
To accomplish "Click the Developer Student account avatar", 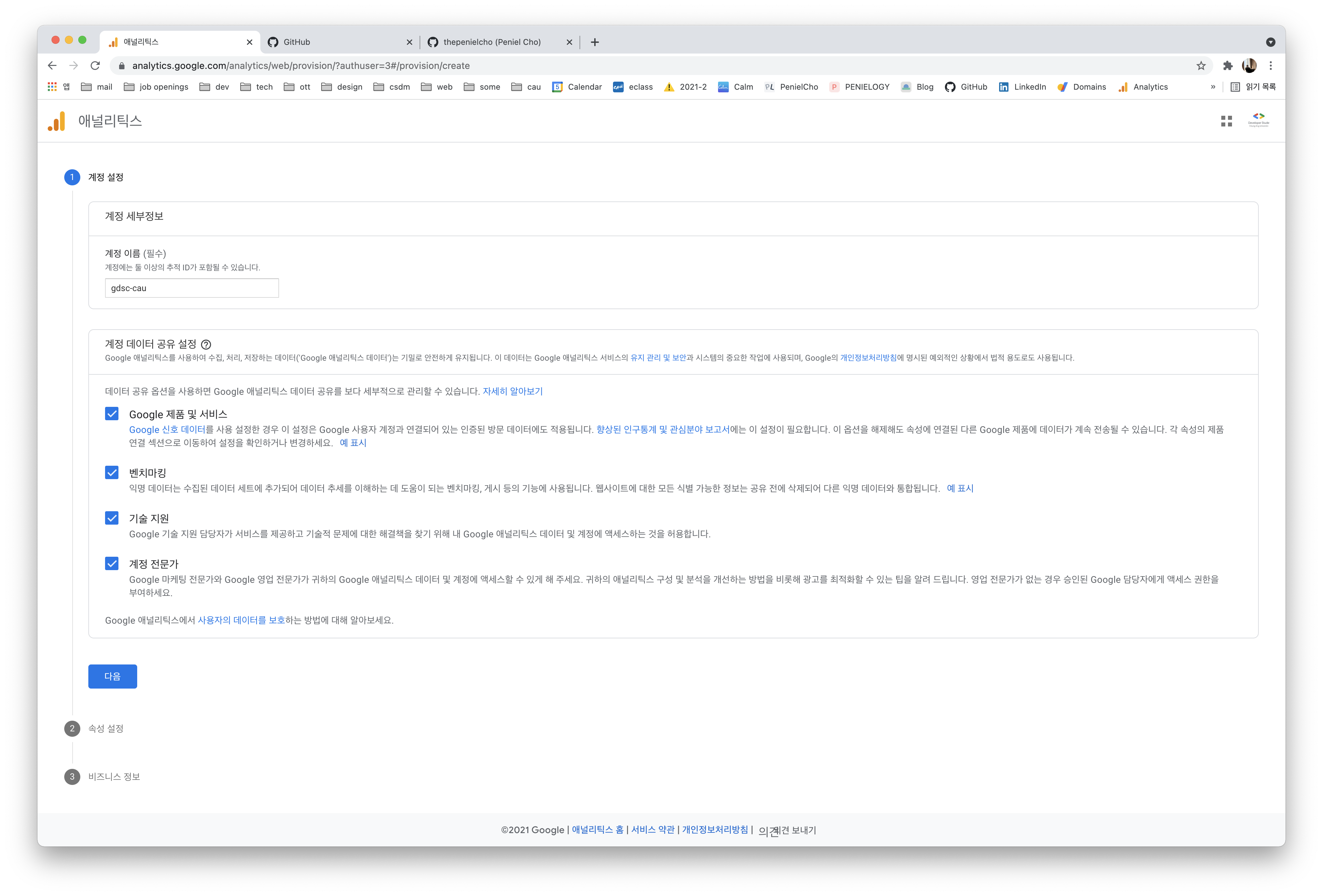I will tap(1258, 120).
